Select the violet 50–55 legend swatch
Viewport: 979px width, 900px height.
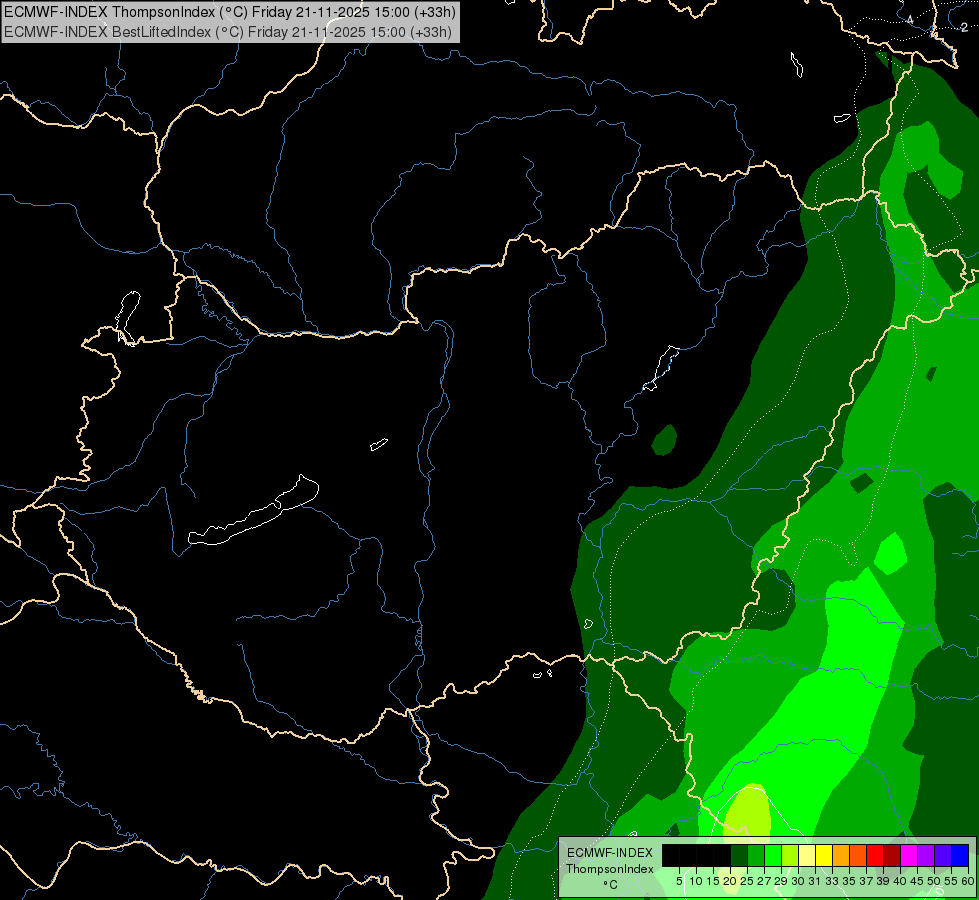tap(942, 855)
